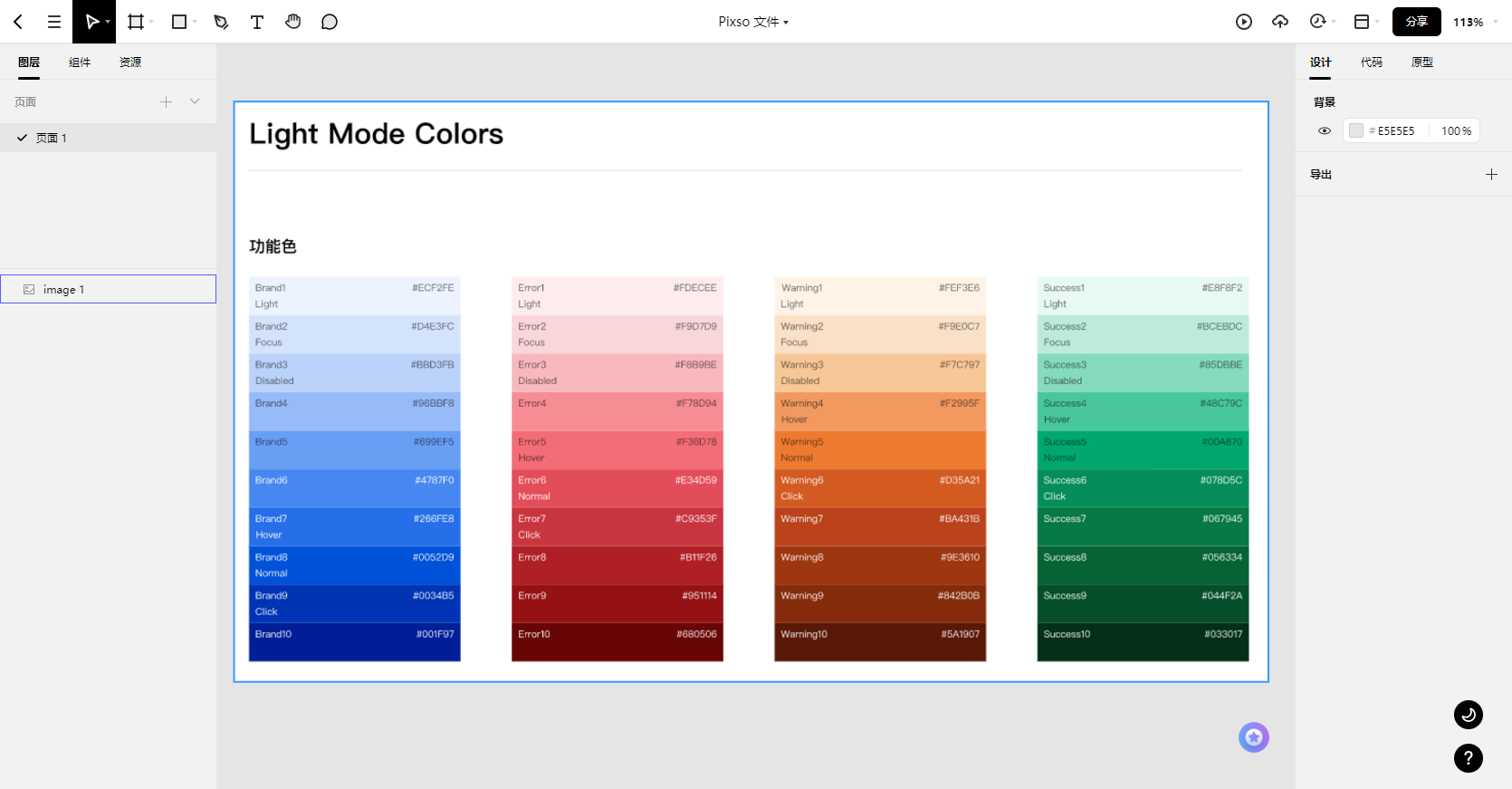The width and height of the screenshot is (1512, 789).
Task: Toggle background visibility with the eye icon
Action: [x=1325, y=131]
